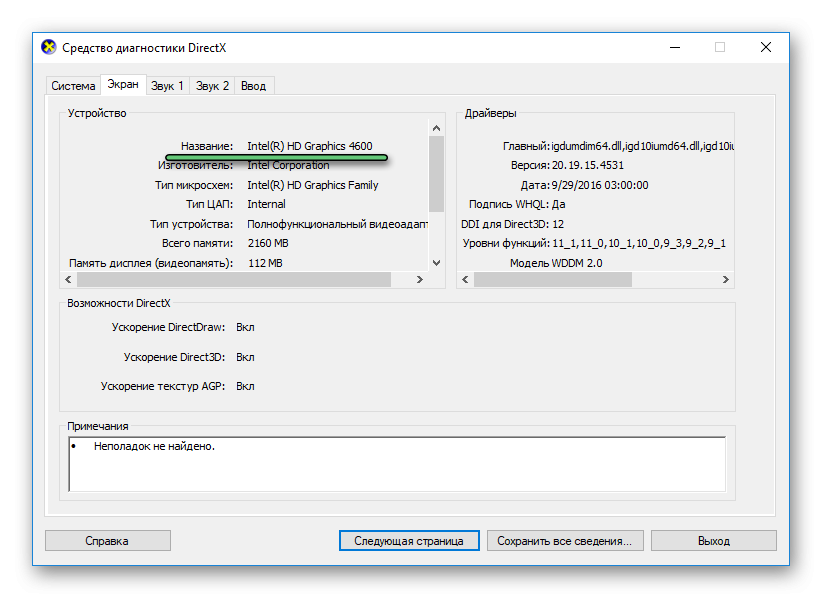
Task: Click drivers panel scroll left arrow
Action: point(465,279)
